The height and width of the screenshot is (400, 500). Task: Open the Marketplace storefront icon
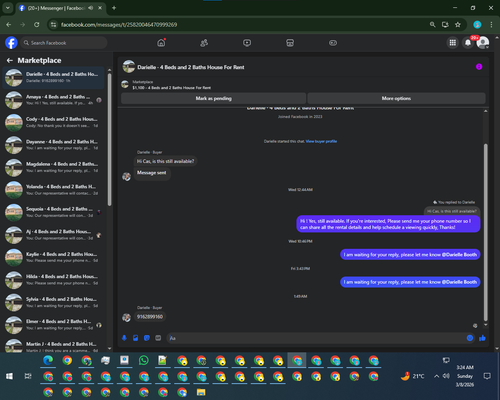290,43
